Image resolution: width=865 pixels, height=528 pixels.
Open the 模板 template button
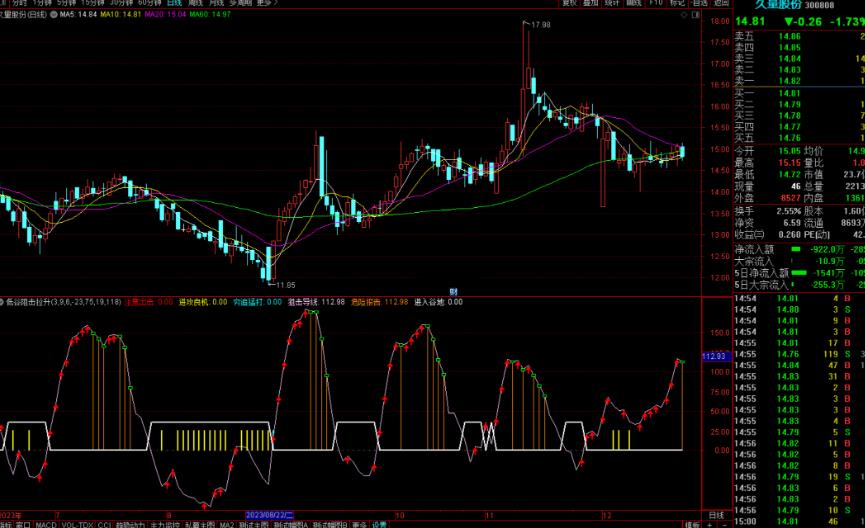tap(692, 525)
